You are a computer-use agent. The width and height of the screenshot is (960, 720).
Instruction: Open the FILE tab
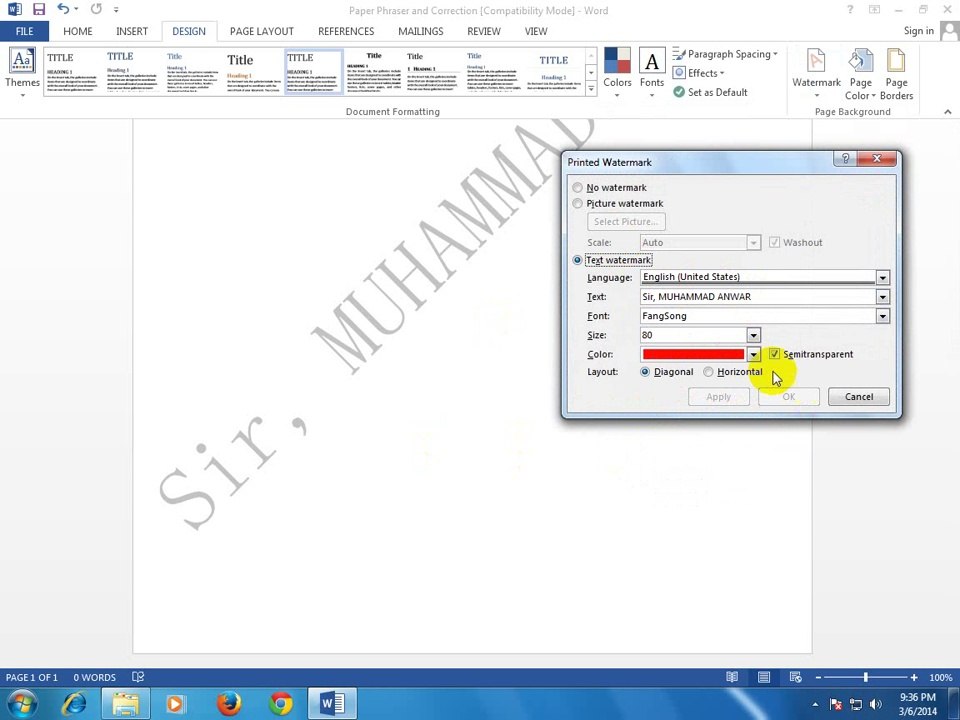24,31
